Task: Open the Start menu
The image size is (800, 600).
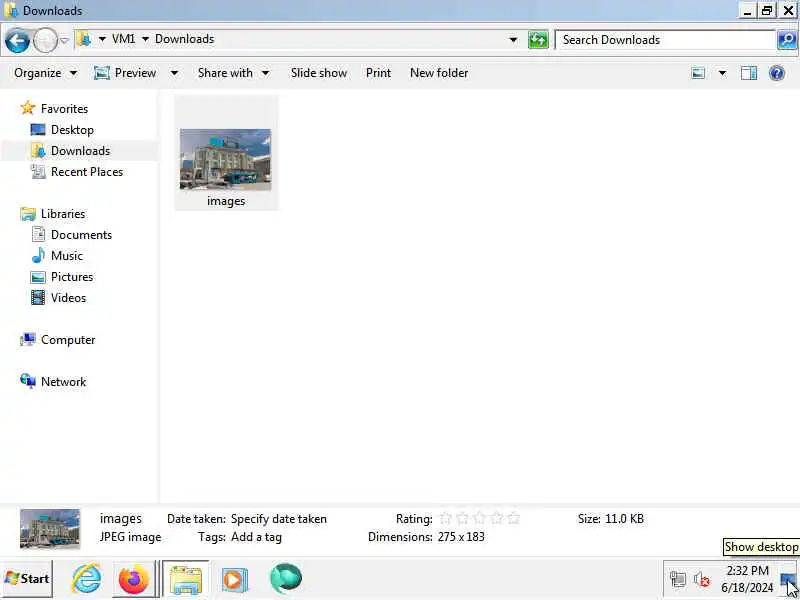Action: point(27,579)
